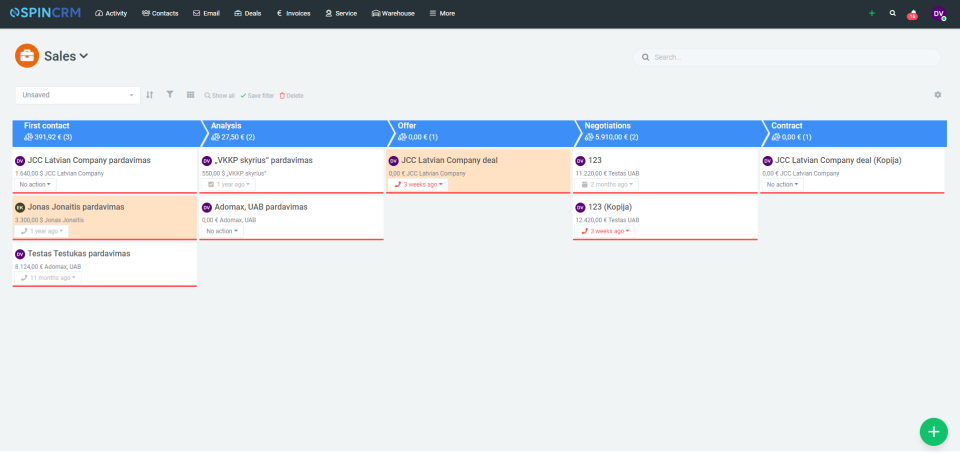Viewport: 960px width, 472px height.
Task: Click Show all link
Action: (219, 96)
